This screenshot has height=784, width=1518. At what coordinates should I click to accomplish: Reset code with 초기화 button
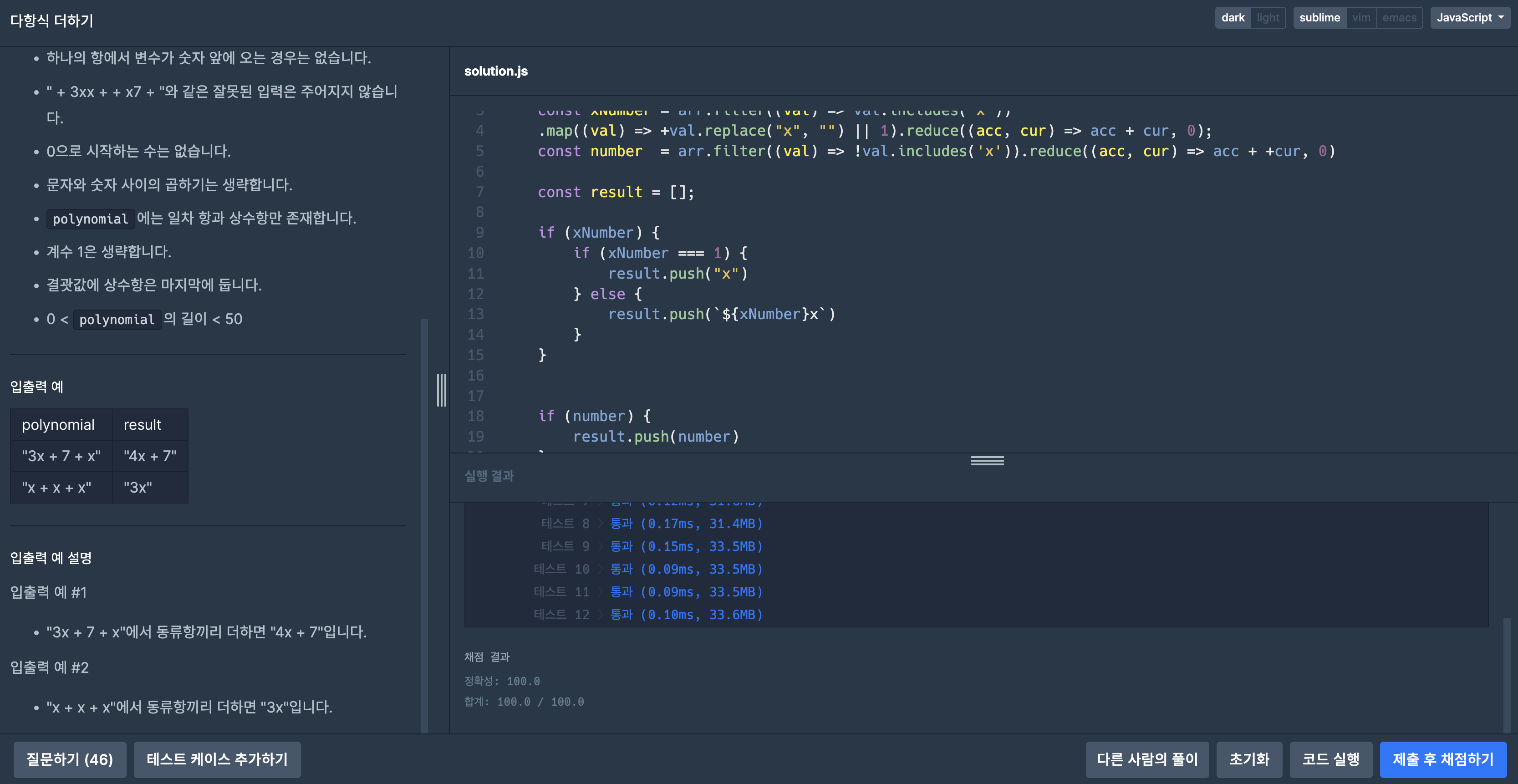[1249, 759]
